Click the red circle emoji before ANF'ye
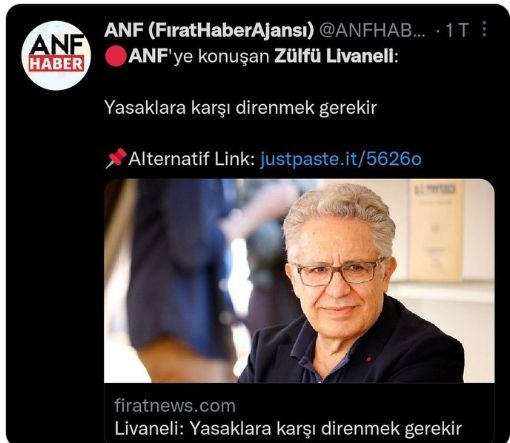 tap(116, 56)
